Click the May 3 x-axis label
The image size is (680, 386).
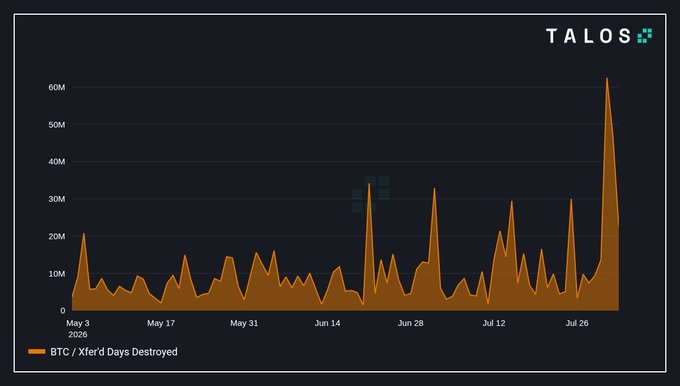78,323
